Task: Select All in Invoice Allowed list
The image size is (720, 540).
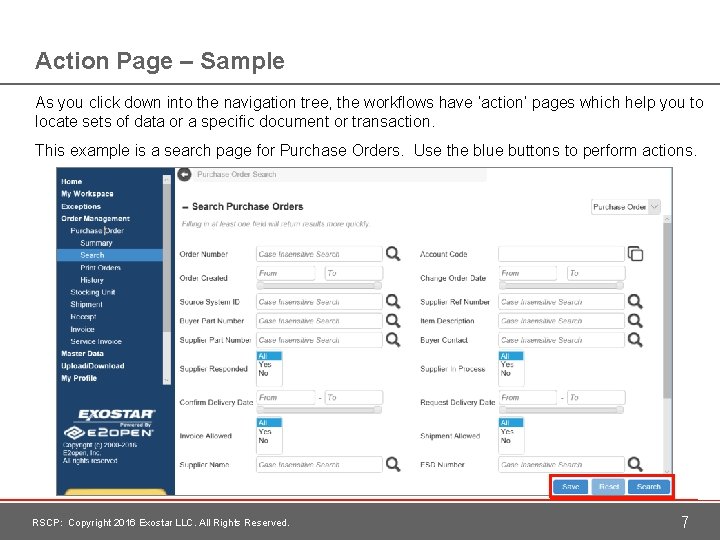Action: [269, 422]
